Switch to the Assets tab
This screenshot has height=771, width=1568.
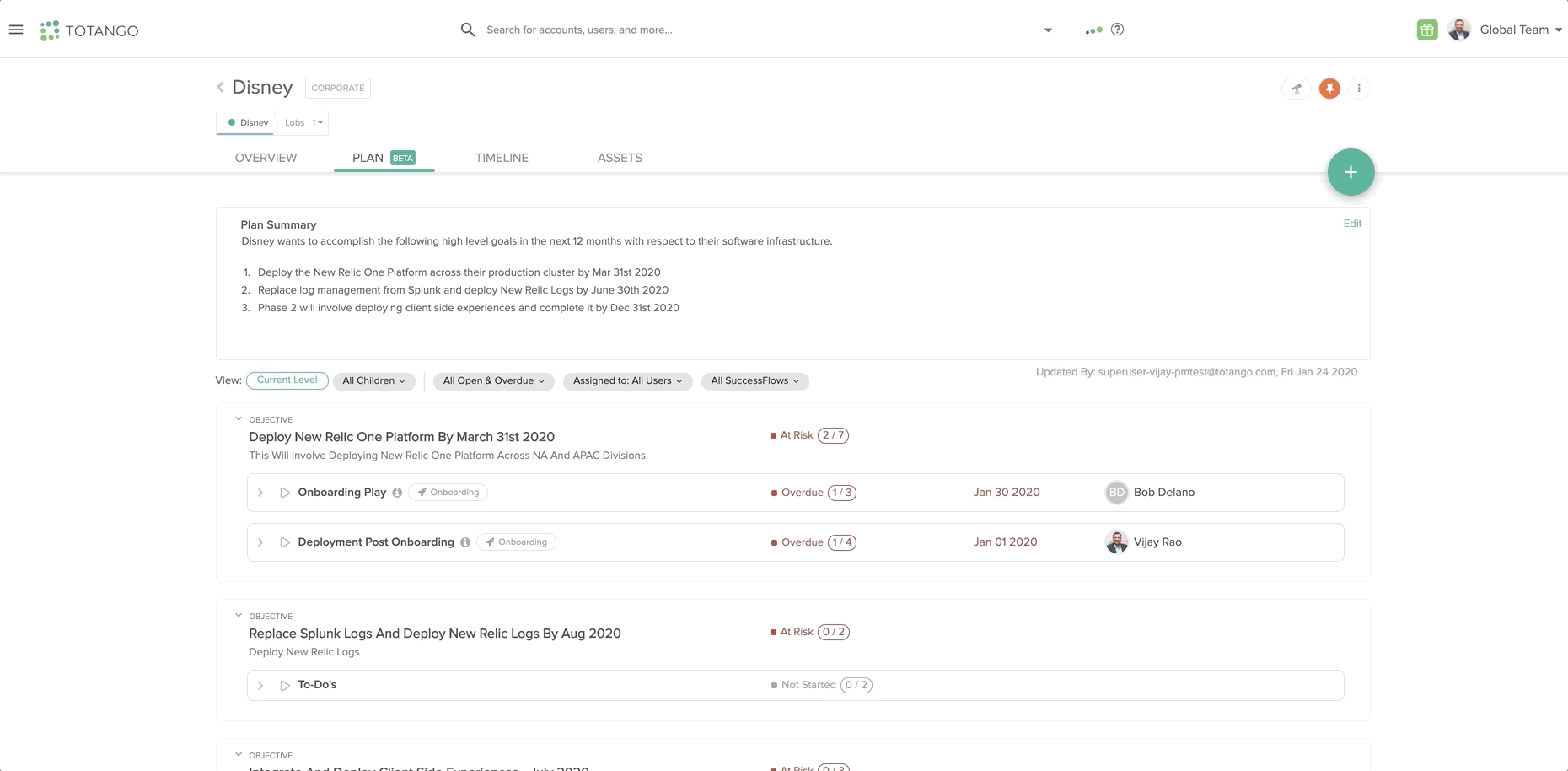620,158
